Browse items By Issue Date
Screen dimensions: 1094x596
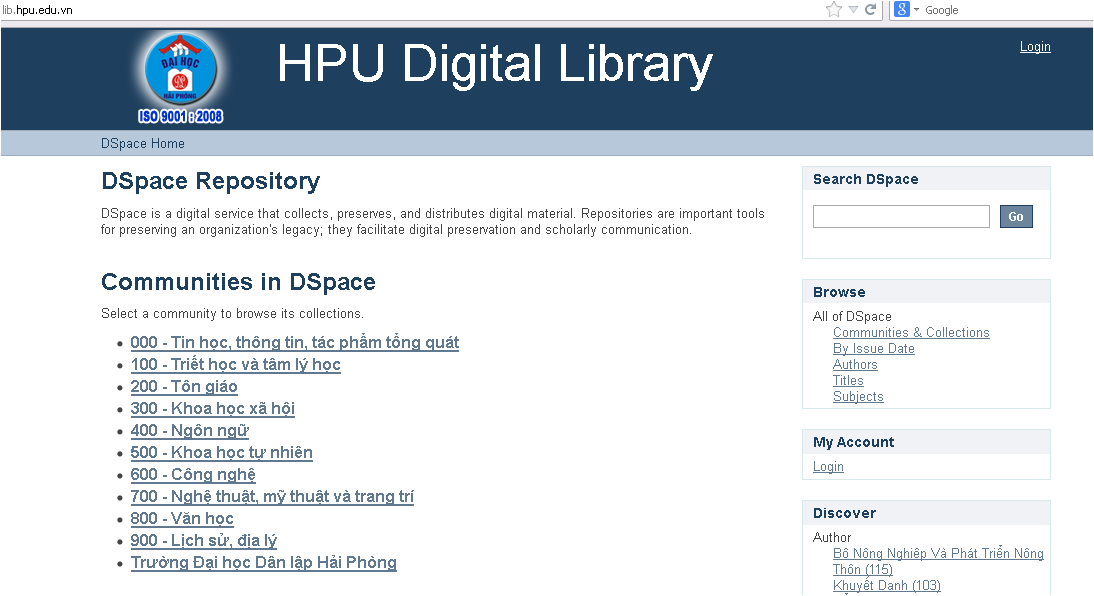tap(873, 348)
